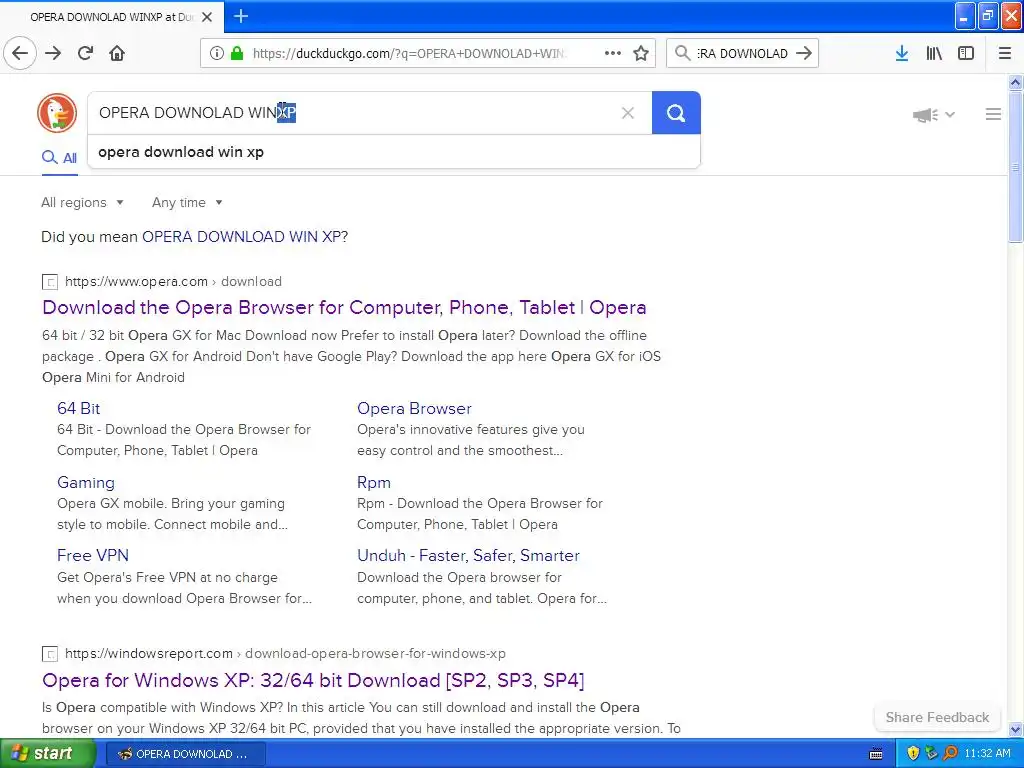Click orange magnifier tray icon

950,753
